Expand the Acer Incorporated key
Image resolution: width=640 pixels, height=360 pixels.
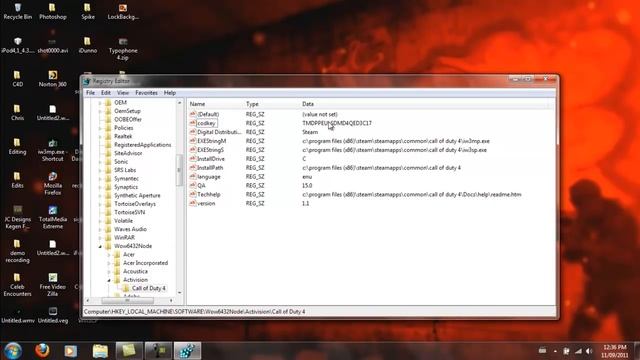pyautogui.click(x=109, y=263)
